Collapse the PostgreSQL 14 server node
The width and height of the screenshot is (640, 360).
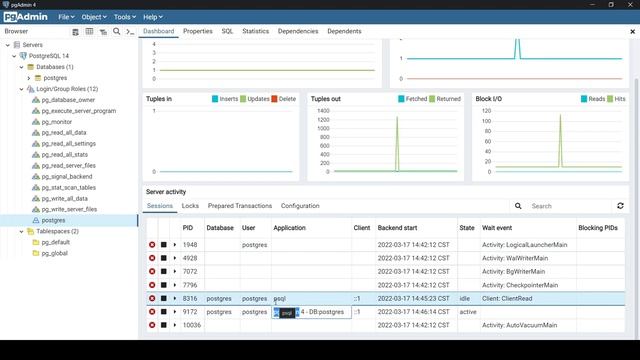(x=15, y=56)
